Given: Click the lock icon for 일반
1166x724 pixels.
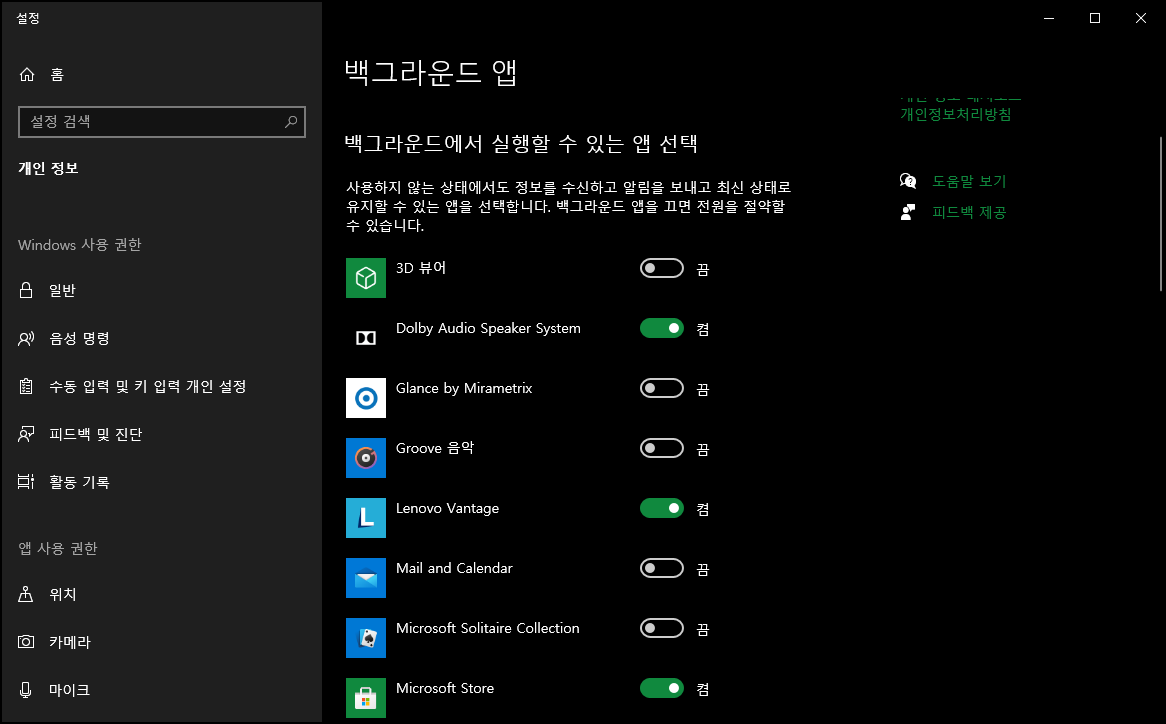Looking at the screenshot, I should 26,290.
